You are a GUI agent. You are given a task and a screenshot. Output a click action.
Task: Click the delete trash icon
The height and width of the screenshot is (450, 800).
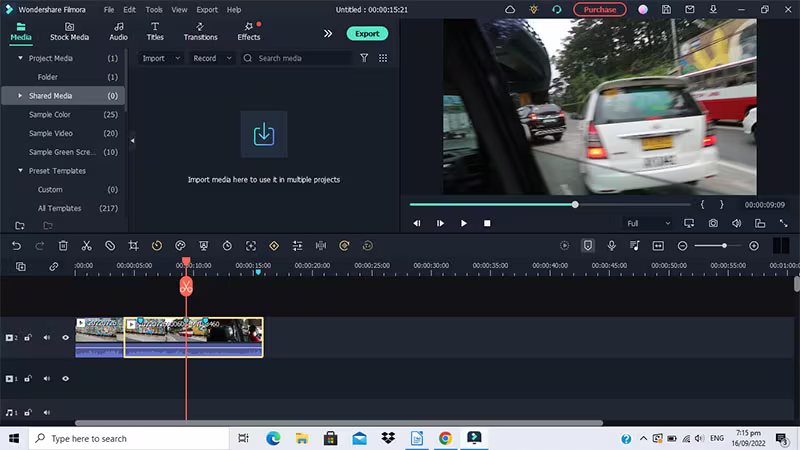click(63, 245)
